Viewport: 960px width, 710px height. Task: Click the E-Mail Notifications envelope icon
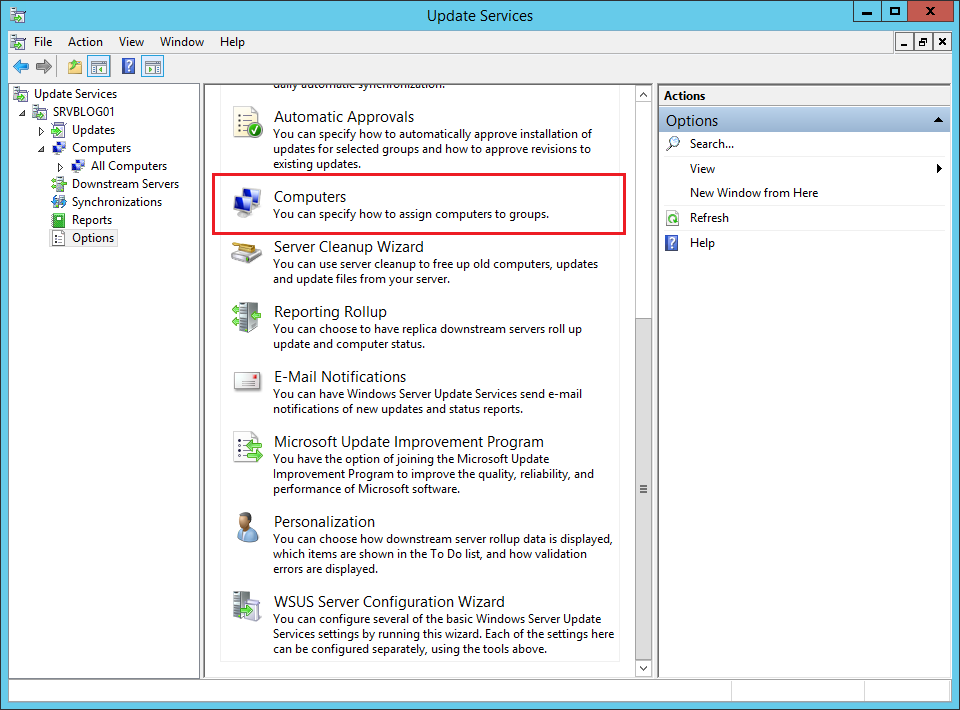pos(247,381)
